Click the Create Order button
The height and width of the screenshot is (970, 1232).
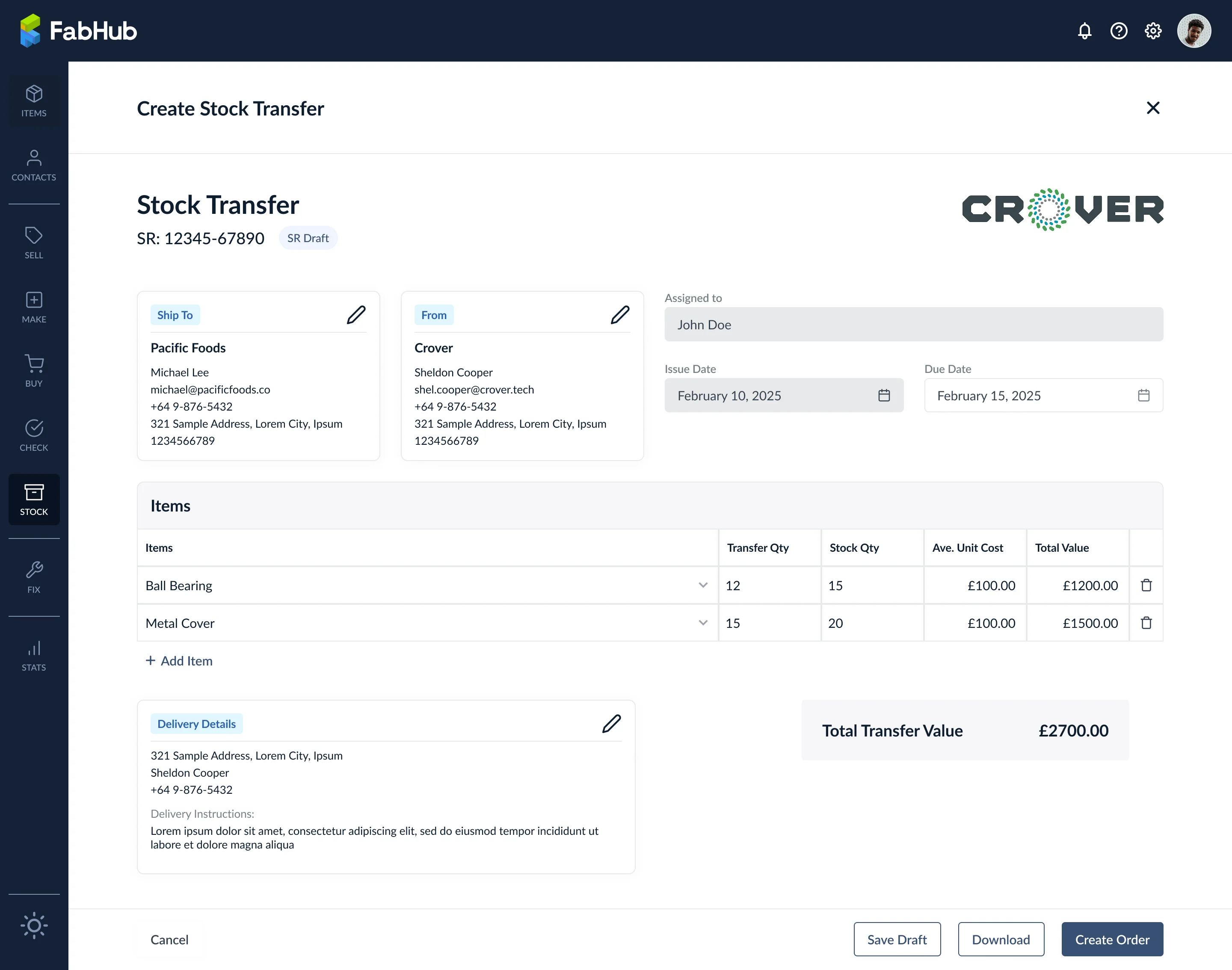pyautogui.click(x=1112, y=939)
